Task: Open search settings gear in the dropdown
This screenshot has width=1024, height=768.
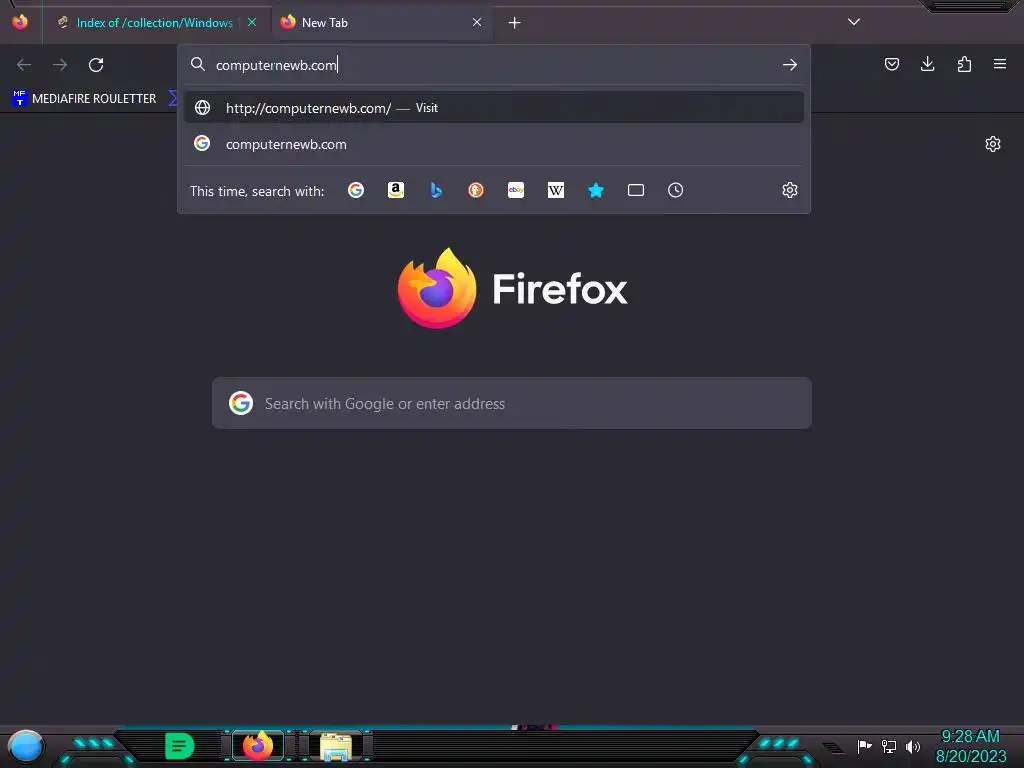Action: click(790, 190)
